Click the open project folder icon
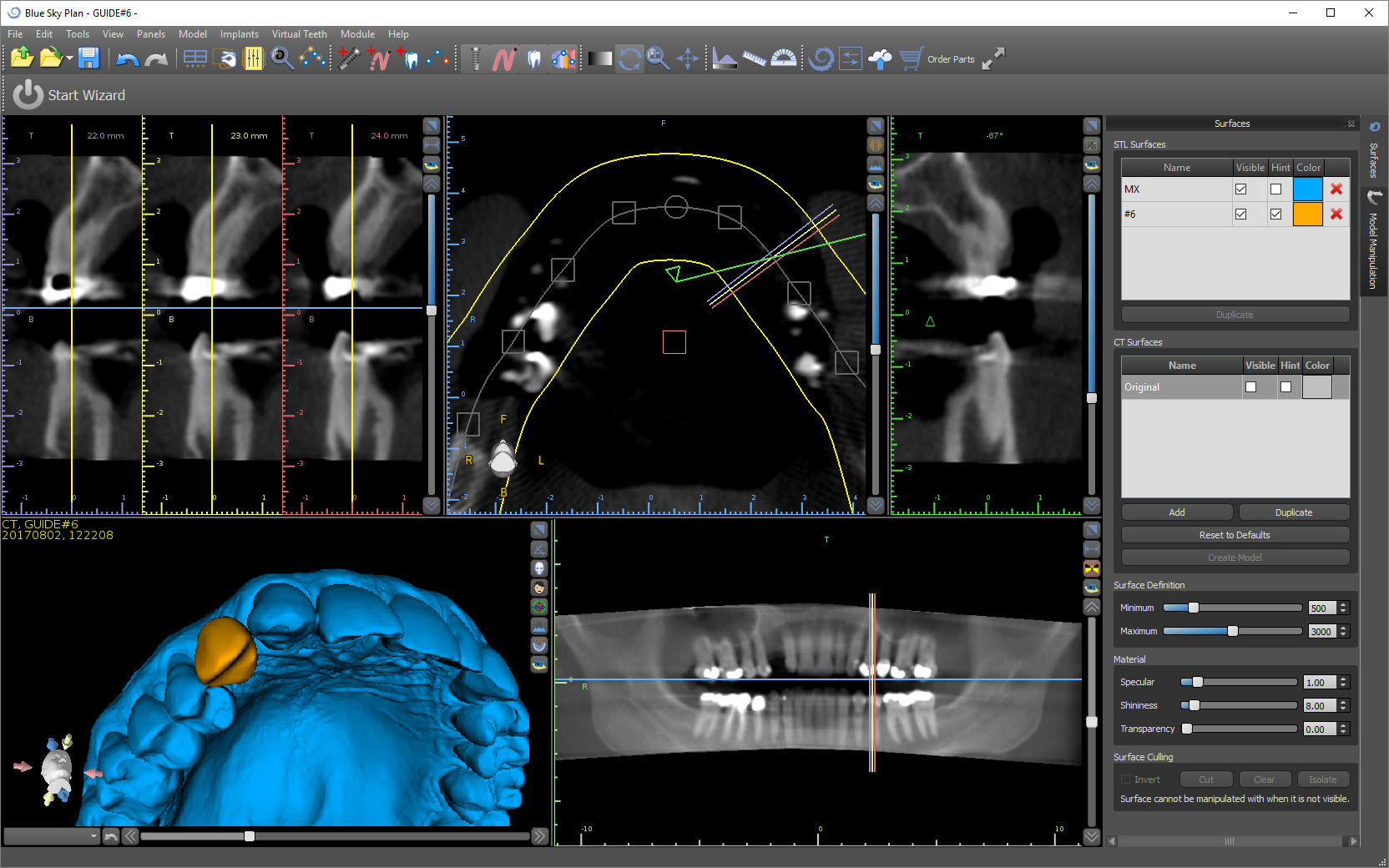Viewport: 1389px width, 868px height. (x=51, y=58)
